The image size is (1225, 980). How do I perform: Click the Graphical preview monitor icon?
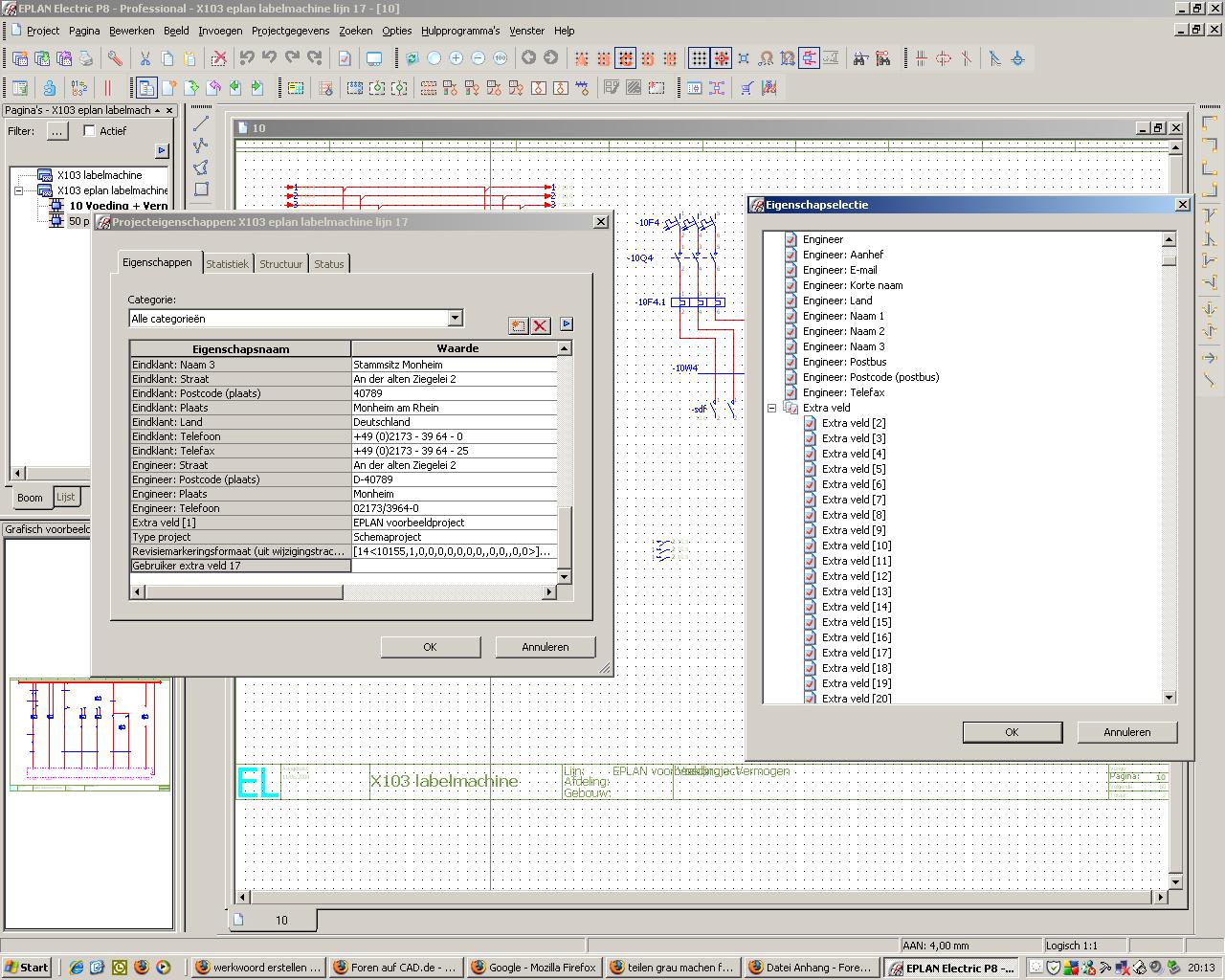(374, 58)
